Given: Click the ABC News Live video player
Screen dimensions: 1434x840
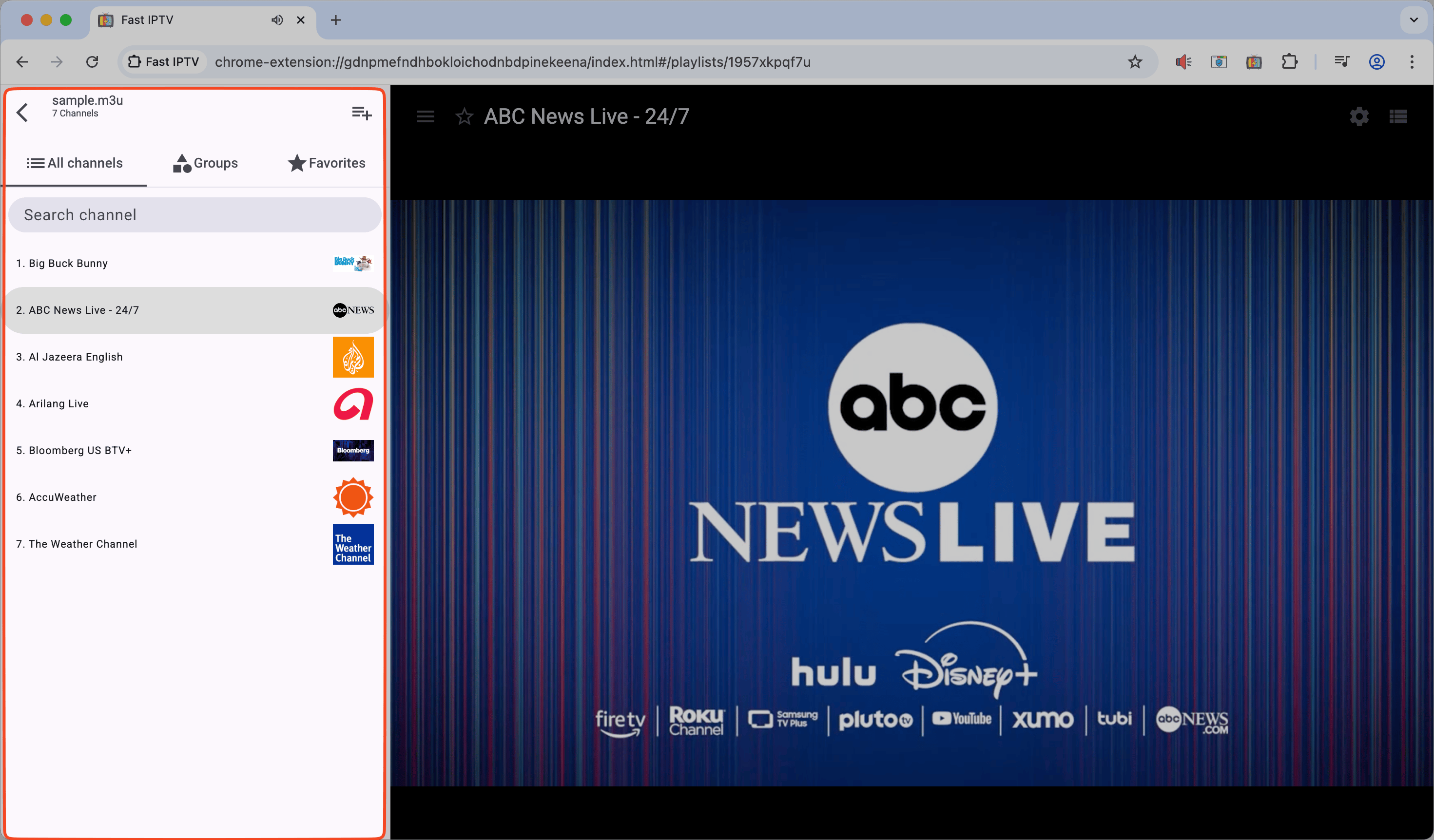Looking at the screenshot, I should [911, 493].
